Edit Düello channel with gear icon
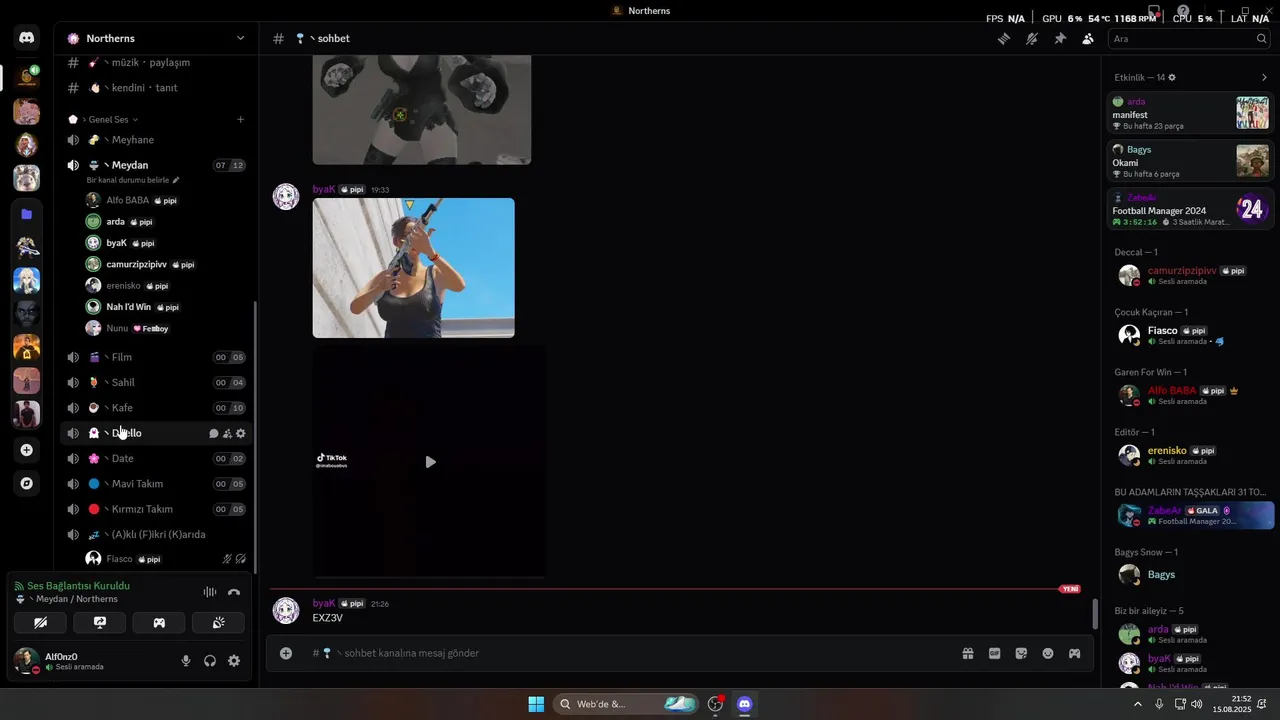The height and width of the screenshot is (720, 1280). click(x=241, y=434)
